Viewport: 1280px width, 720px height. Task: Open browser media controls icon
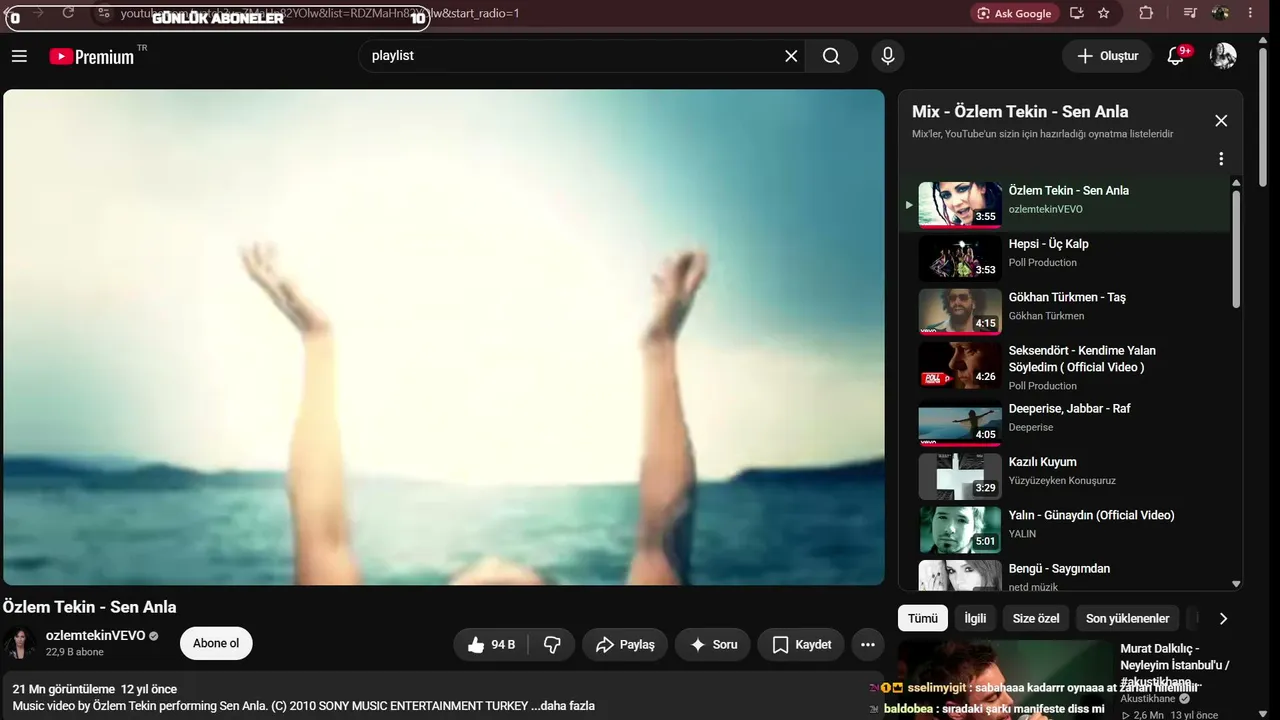click(1190, 13)
